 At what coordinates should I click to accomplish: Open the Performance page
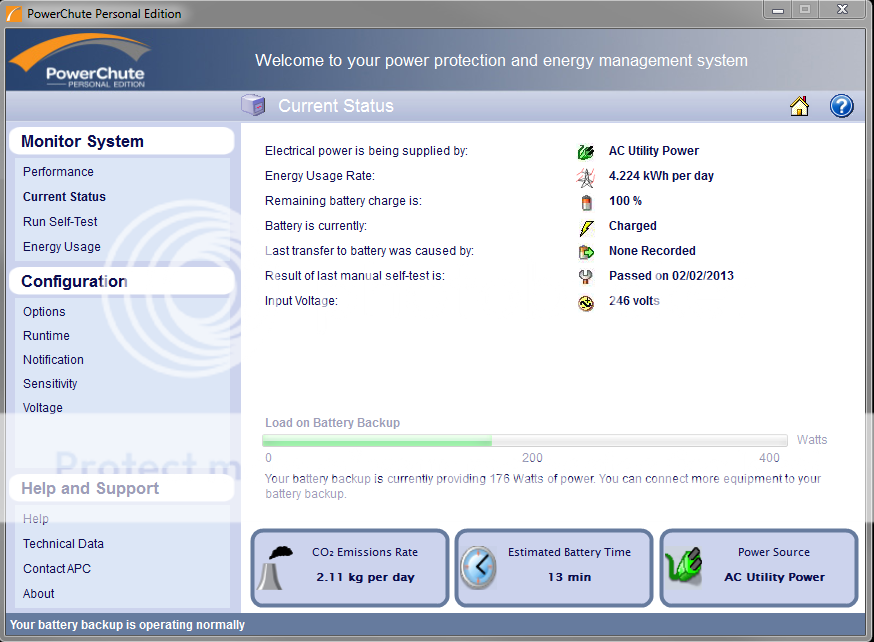click(58, 172)
